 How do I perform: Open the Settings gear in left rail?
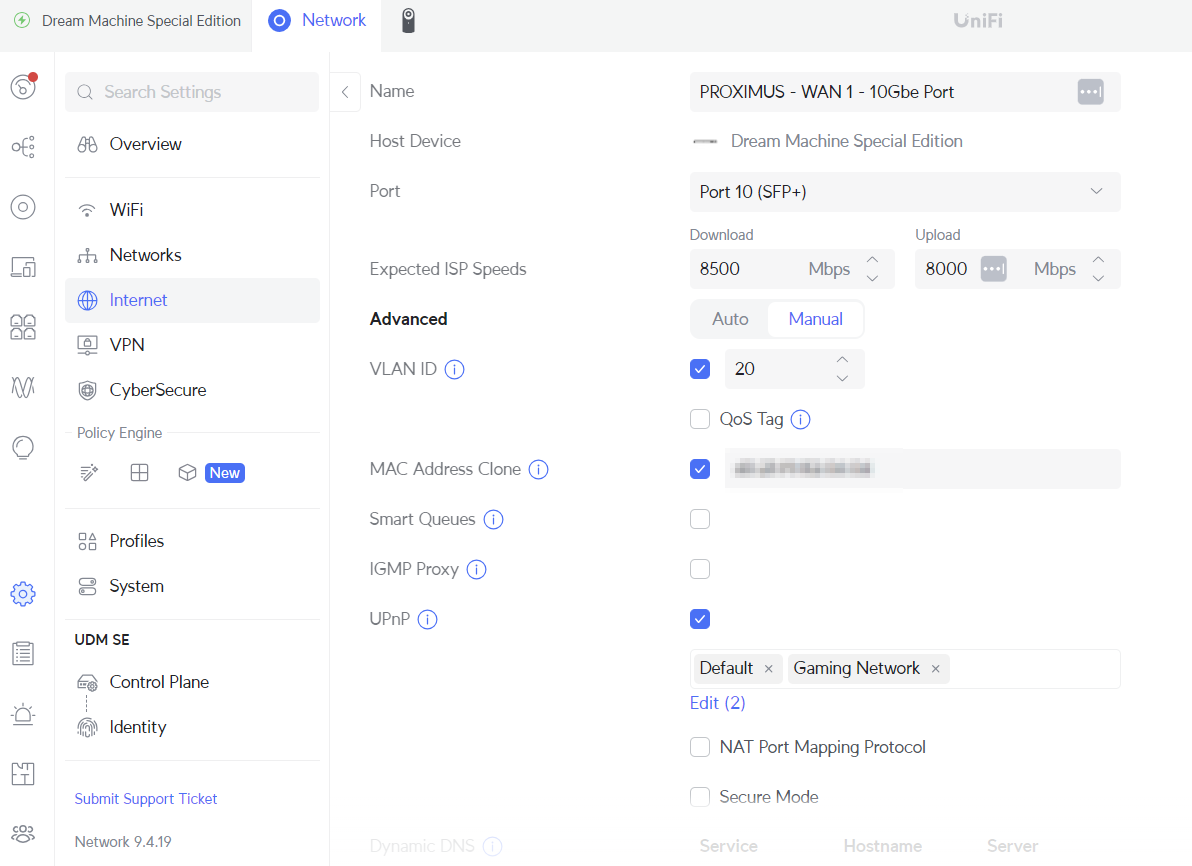[23, 594]
